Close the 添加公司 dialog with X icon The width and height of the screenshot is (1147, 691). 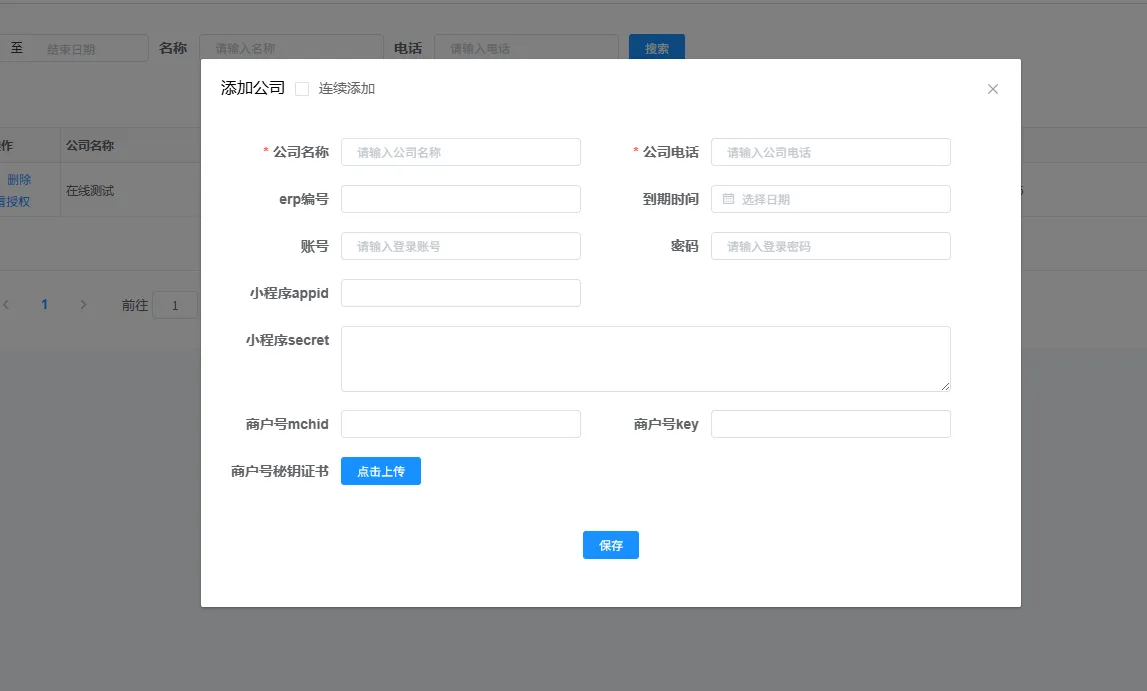(993, 89)
